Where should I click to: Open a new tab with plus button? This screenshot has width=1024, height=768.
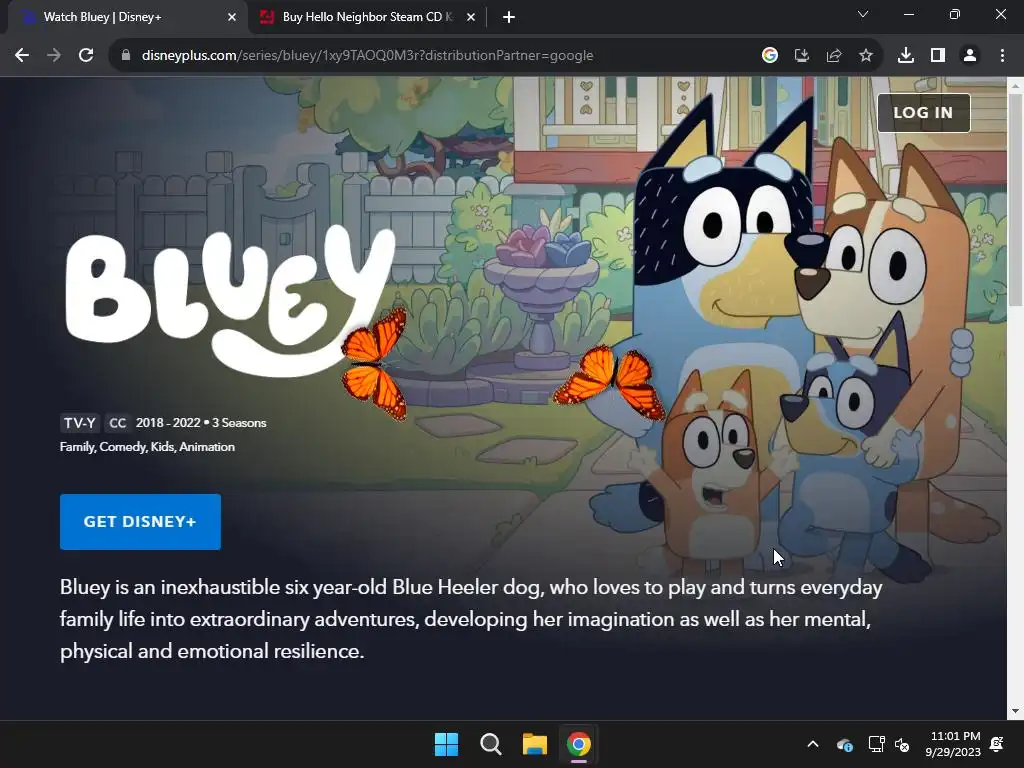coord(509,18)
